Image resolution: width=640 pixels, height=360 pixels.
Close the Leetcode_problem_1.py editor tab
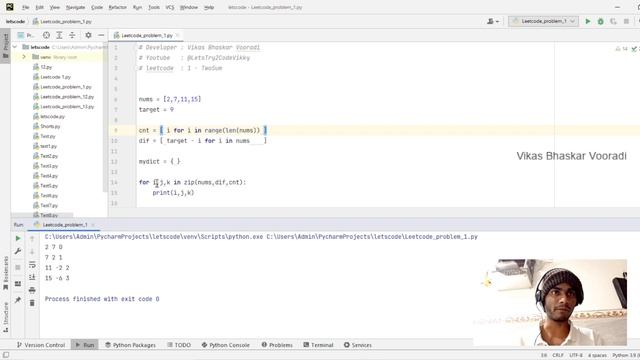coord(177,36)
